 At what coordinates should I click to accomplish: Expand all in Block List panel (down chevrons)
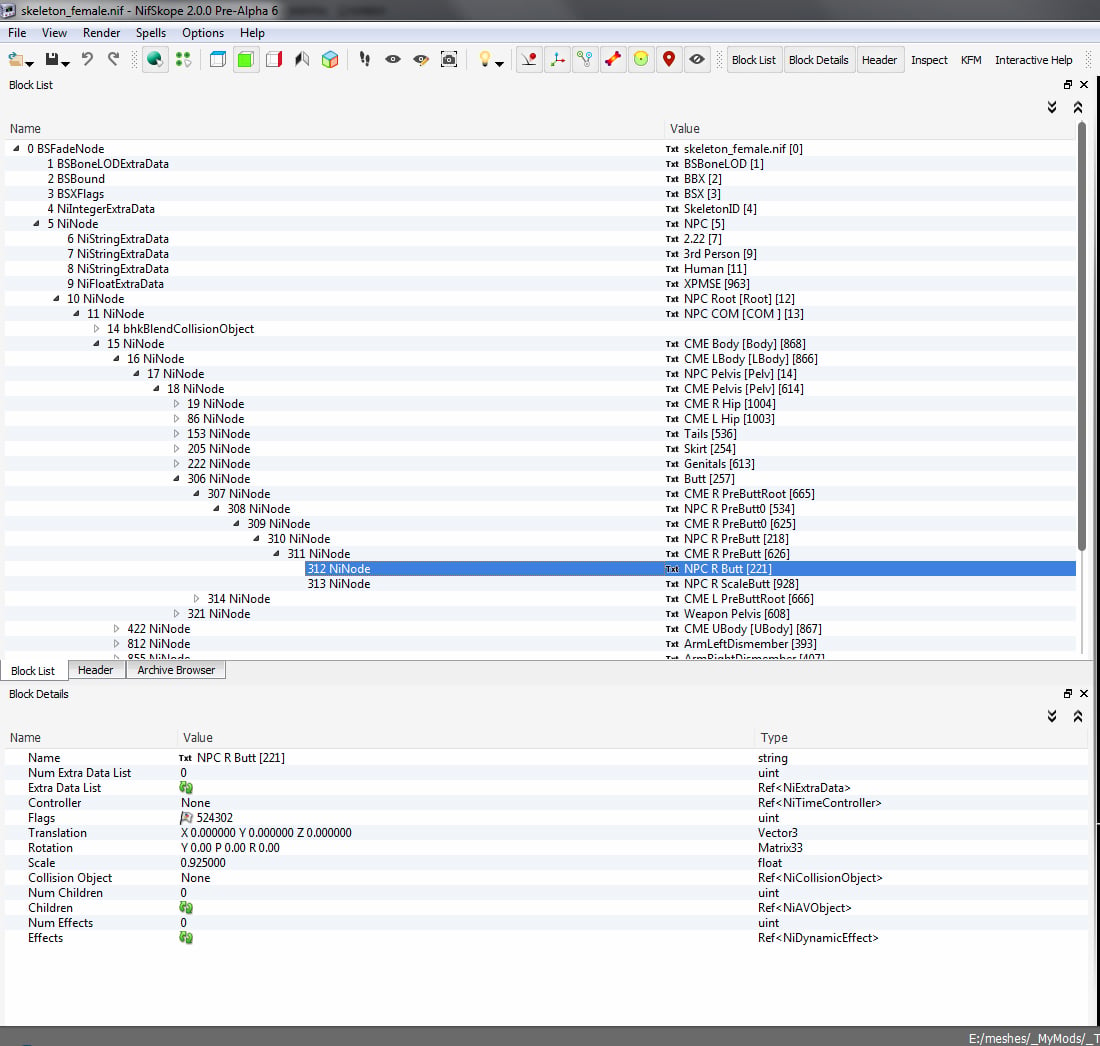click(x=1052, y=107)
